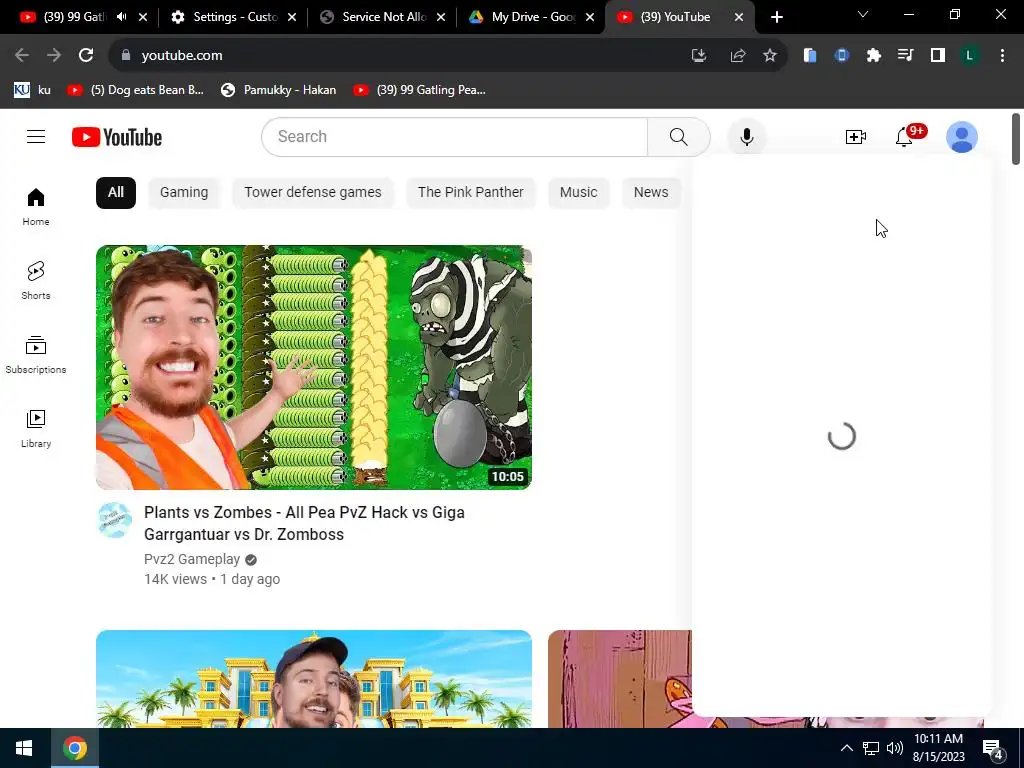Open the ku bookmark
The width and height of the screenshot is (1024, 768).
coord(33,90)
